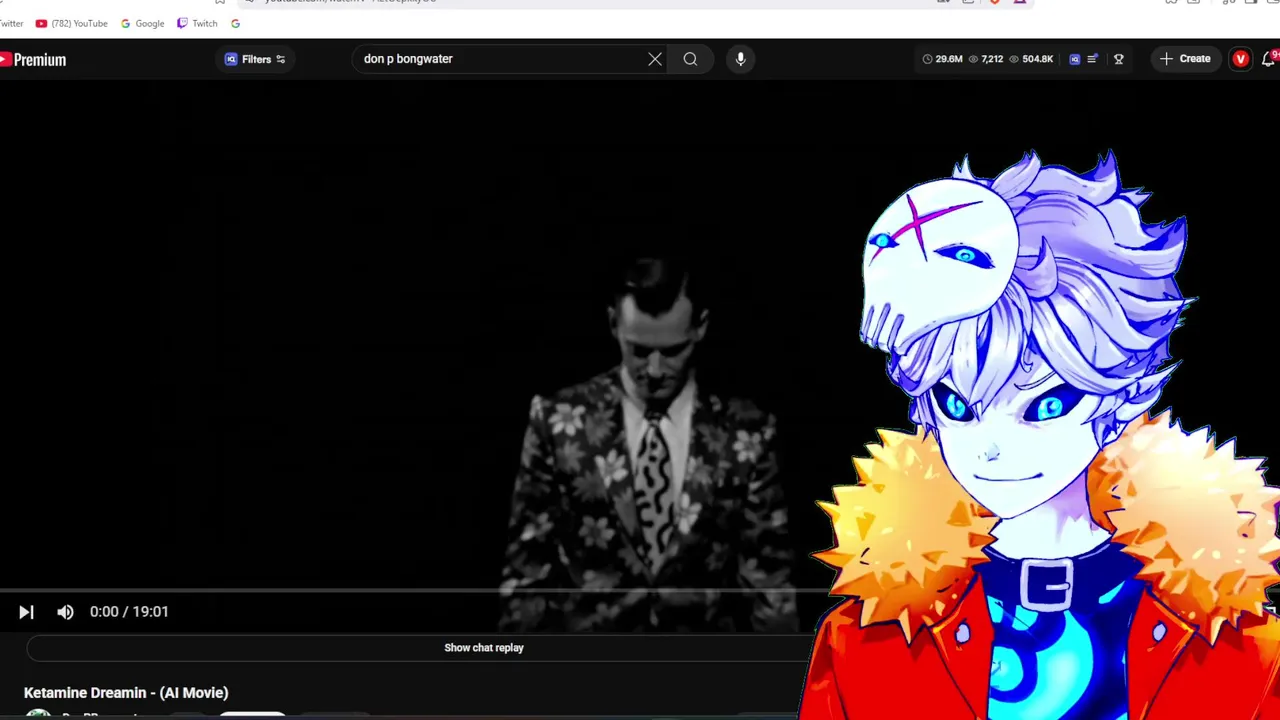Open the vidIQ logo icon in the stats bar
The width and height of the screenshot is (1280, 720).
point(1075,59)
